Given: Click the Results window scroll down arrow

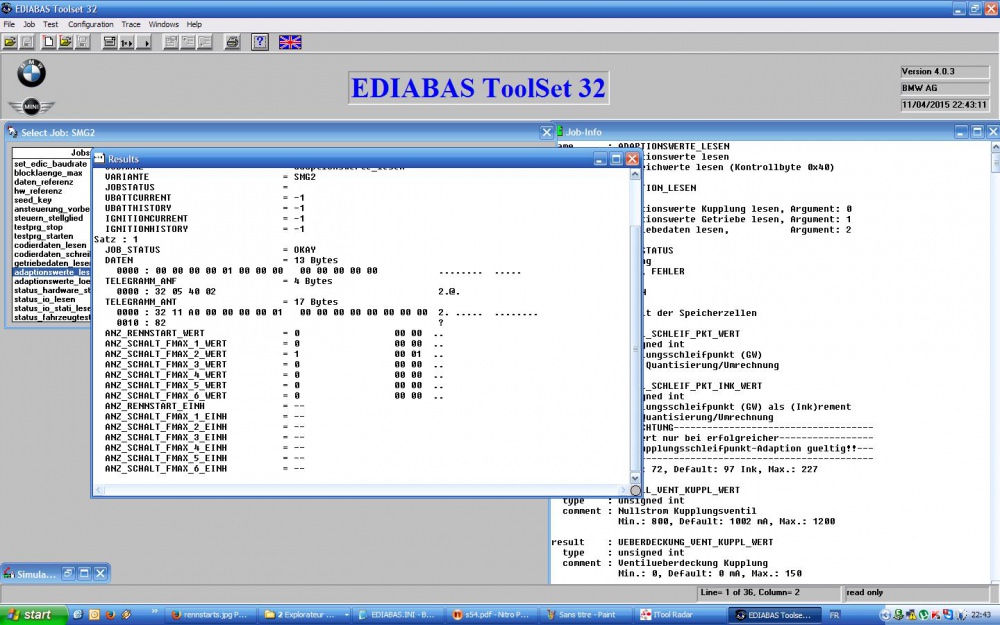Looking at the screenshot, I should [x=635, y=478].
